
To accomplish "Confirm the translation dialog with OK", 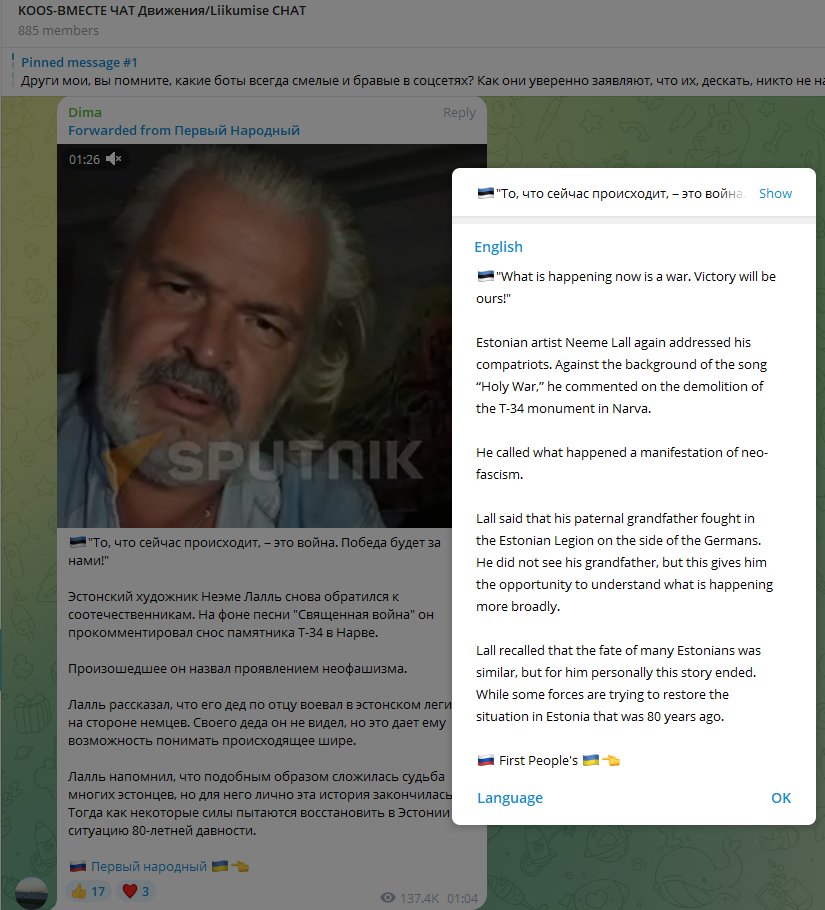I will [781, 798].
